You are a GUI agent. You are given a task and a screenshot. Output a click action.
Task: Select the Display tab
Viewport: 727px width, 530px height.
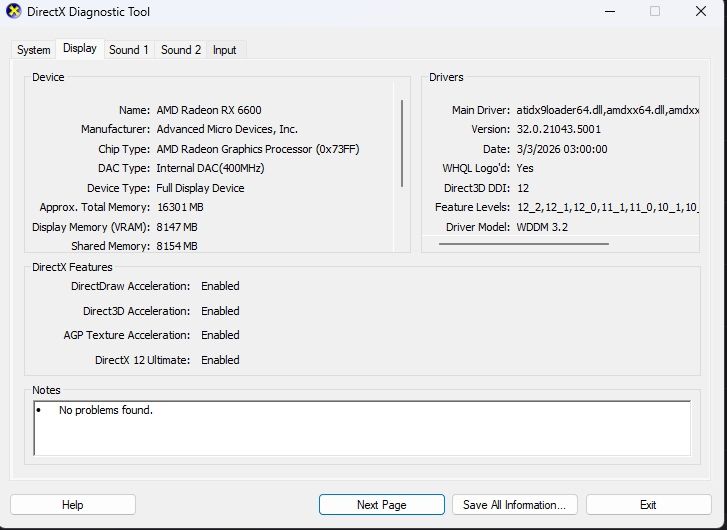click(x=80, y=48)
